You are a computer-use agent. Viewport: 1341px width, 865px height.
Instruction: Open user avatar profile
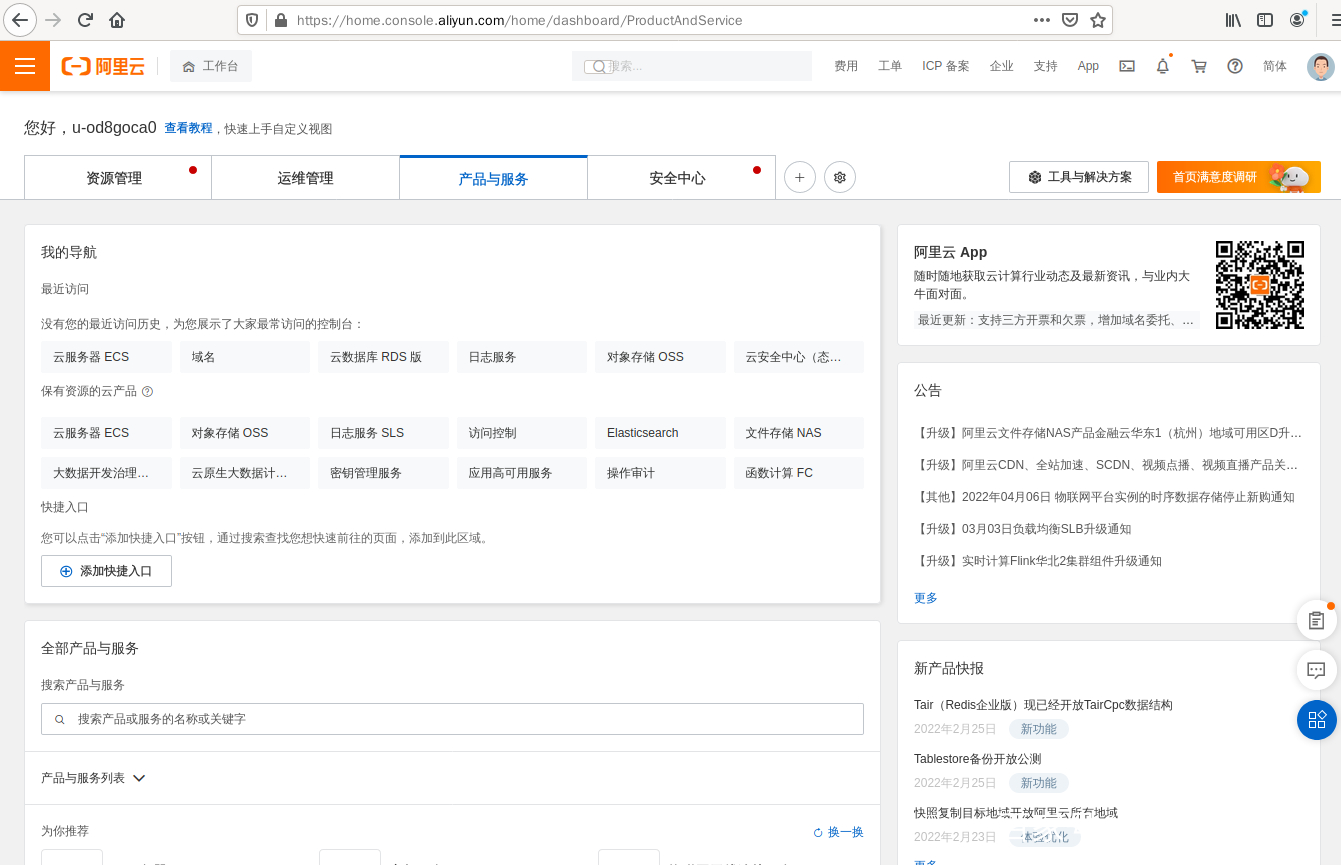[1320, 66]
